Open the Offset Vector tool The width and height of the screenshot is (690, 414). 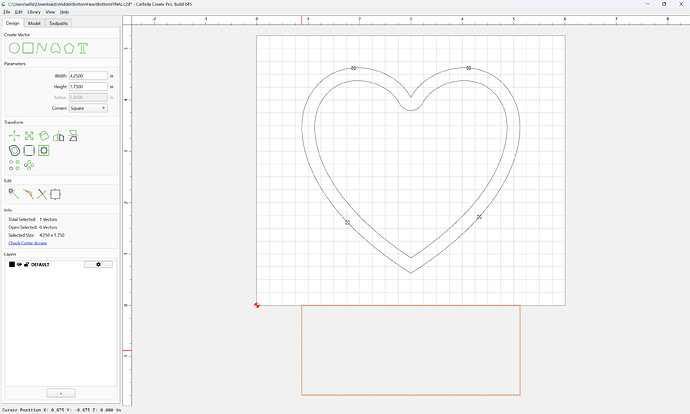tap(14, 150)
